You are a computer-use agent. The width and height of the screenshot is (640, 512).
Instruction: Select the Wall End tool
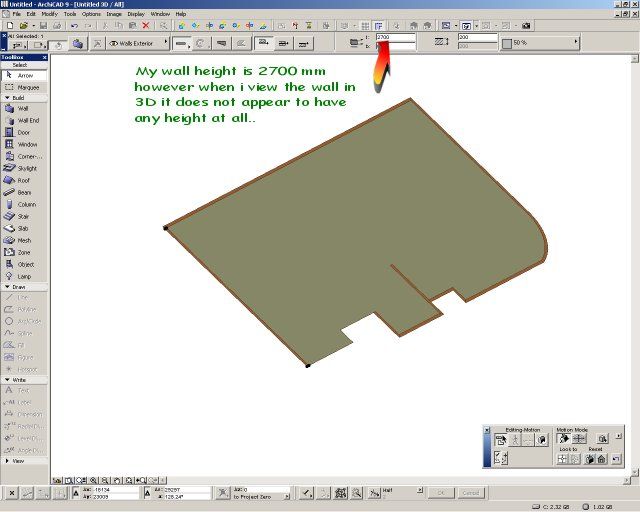(24, 120)
